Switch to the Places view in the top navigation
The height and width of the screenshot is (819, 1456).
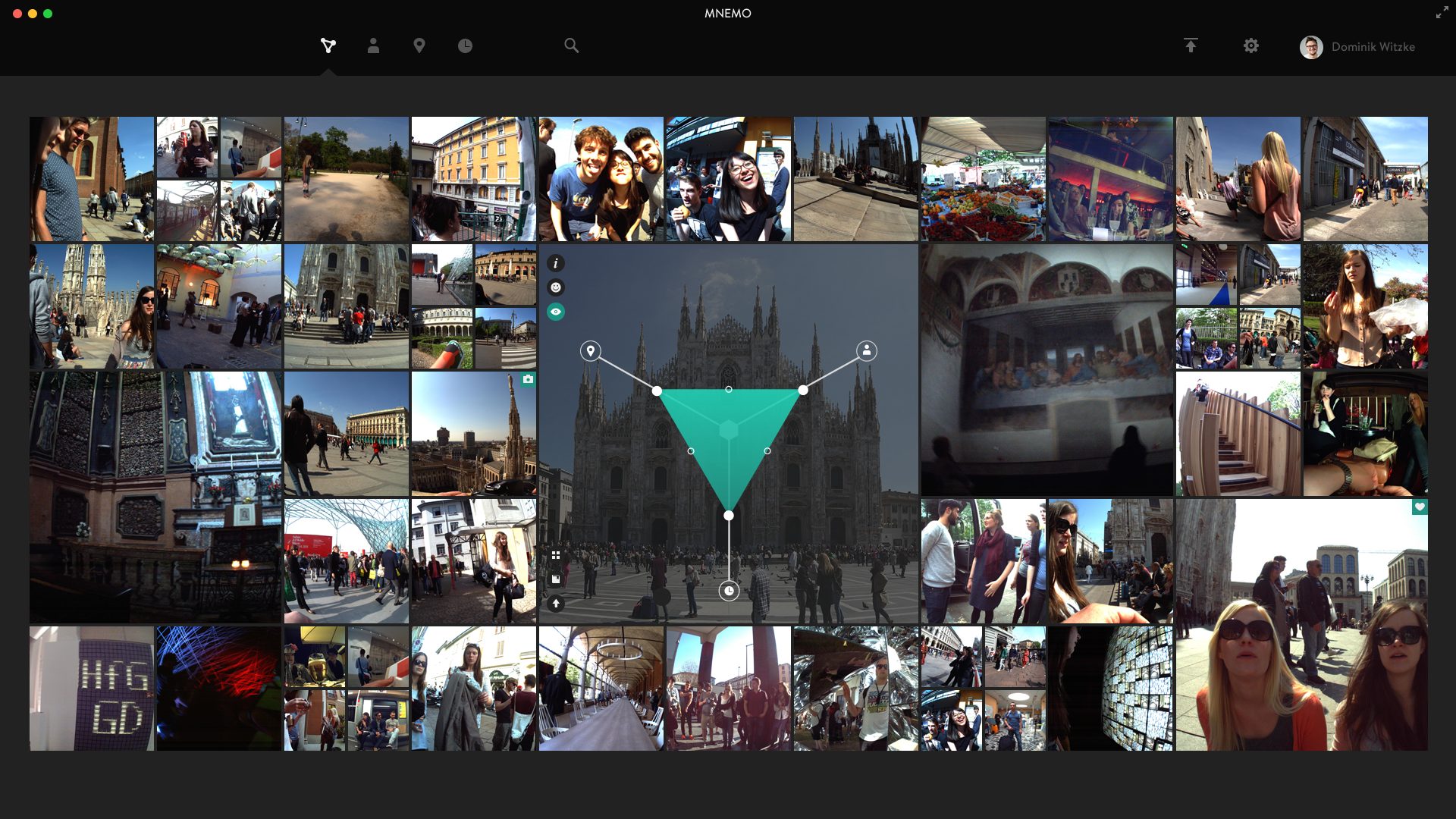(419, 46)
